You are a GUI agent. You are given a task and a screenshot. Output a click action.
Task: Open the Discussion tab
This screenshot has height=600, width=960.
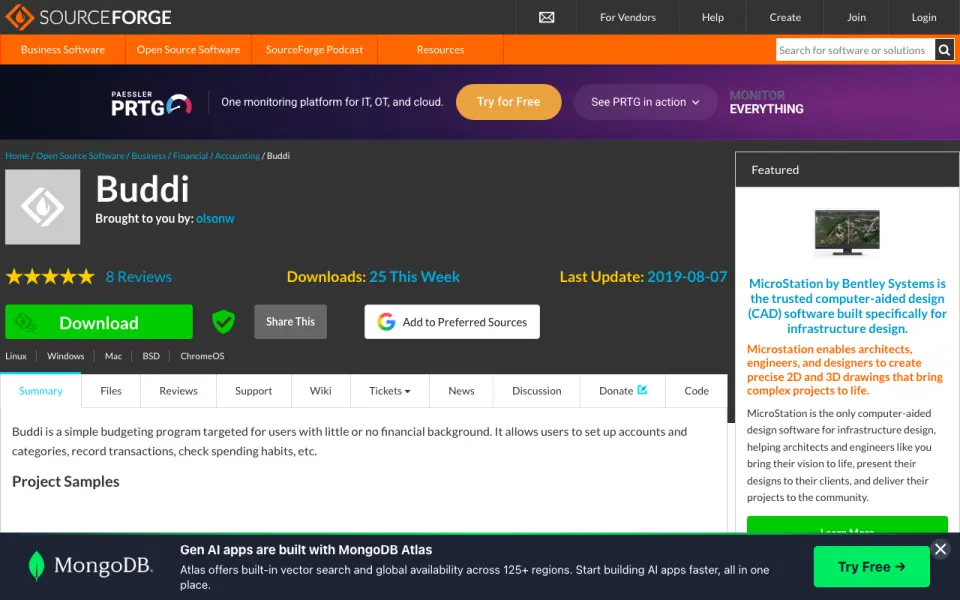point(536,391)
